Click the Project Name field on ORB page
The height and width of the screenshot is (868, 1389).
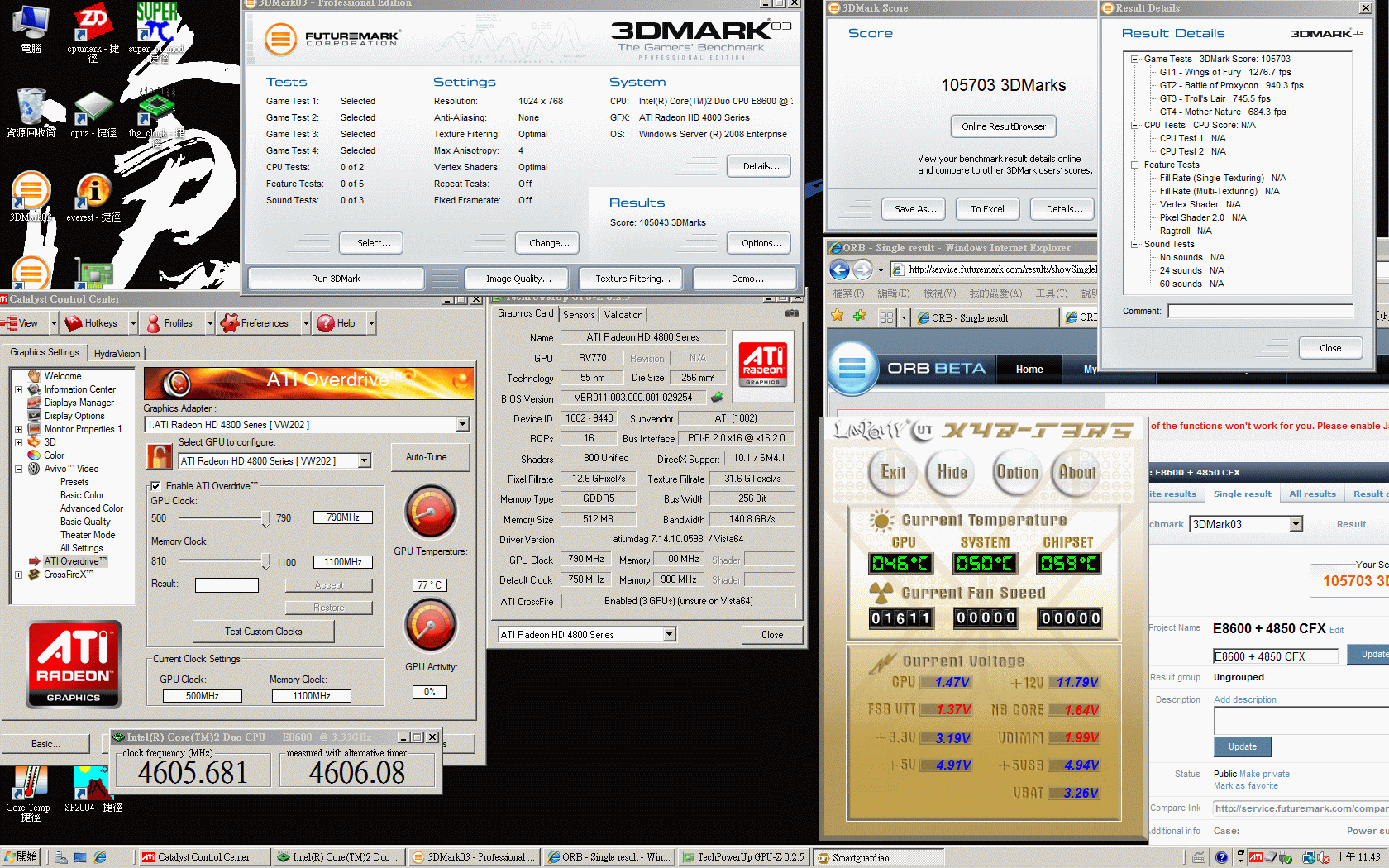[1275, 656]
